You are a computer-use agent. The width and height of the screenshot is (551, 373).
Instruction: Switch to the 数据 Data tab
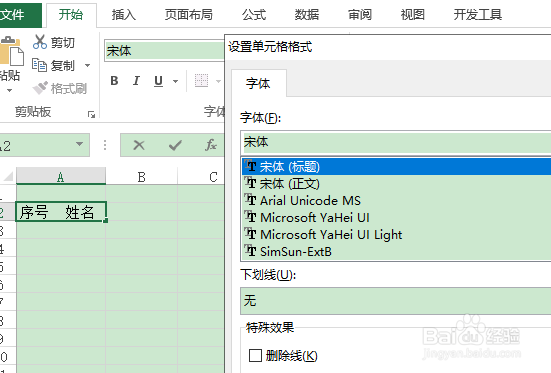coord(307,15)
